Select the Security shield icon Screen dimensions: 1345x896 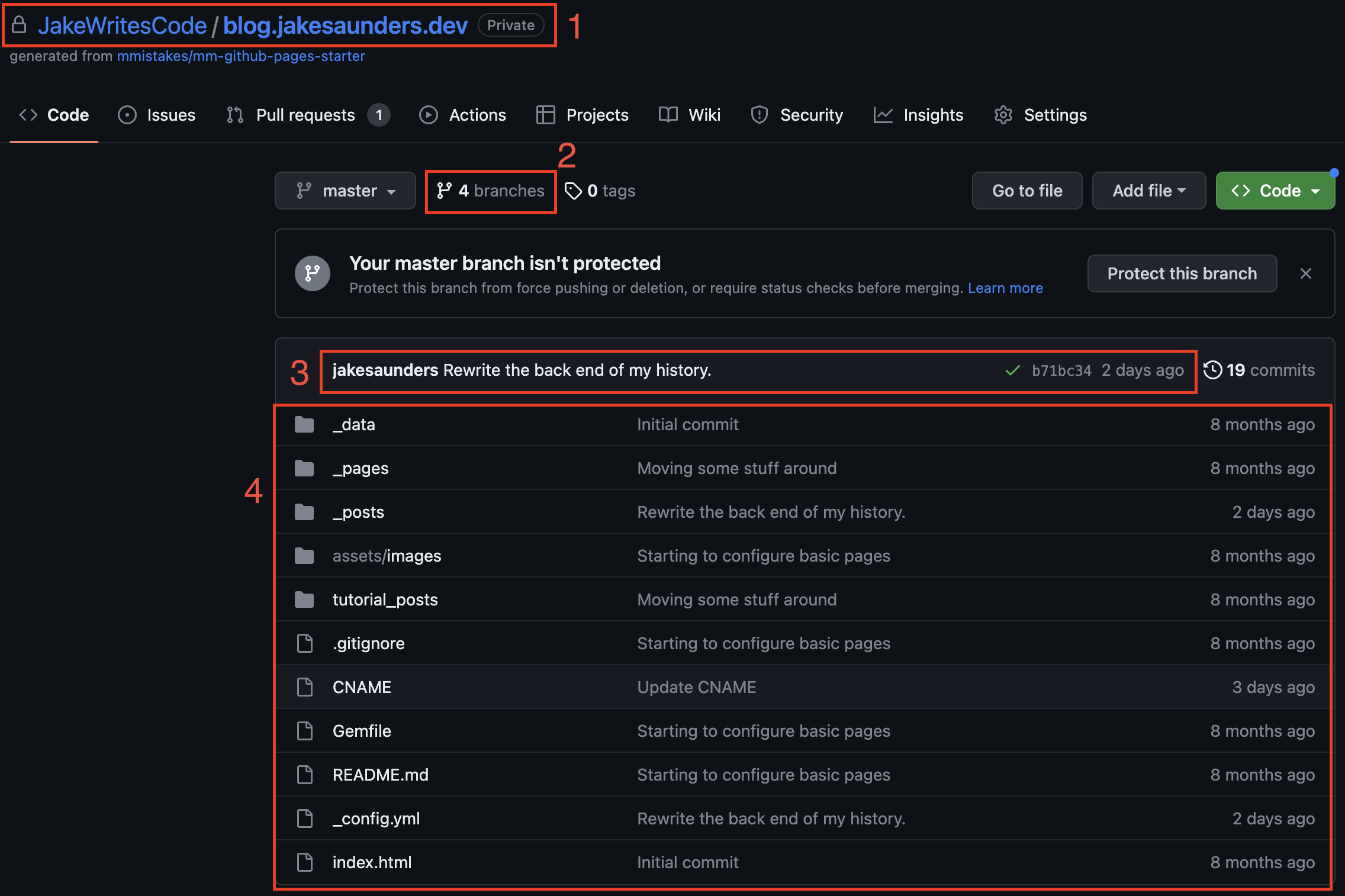759,115
